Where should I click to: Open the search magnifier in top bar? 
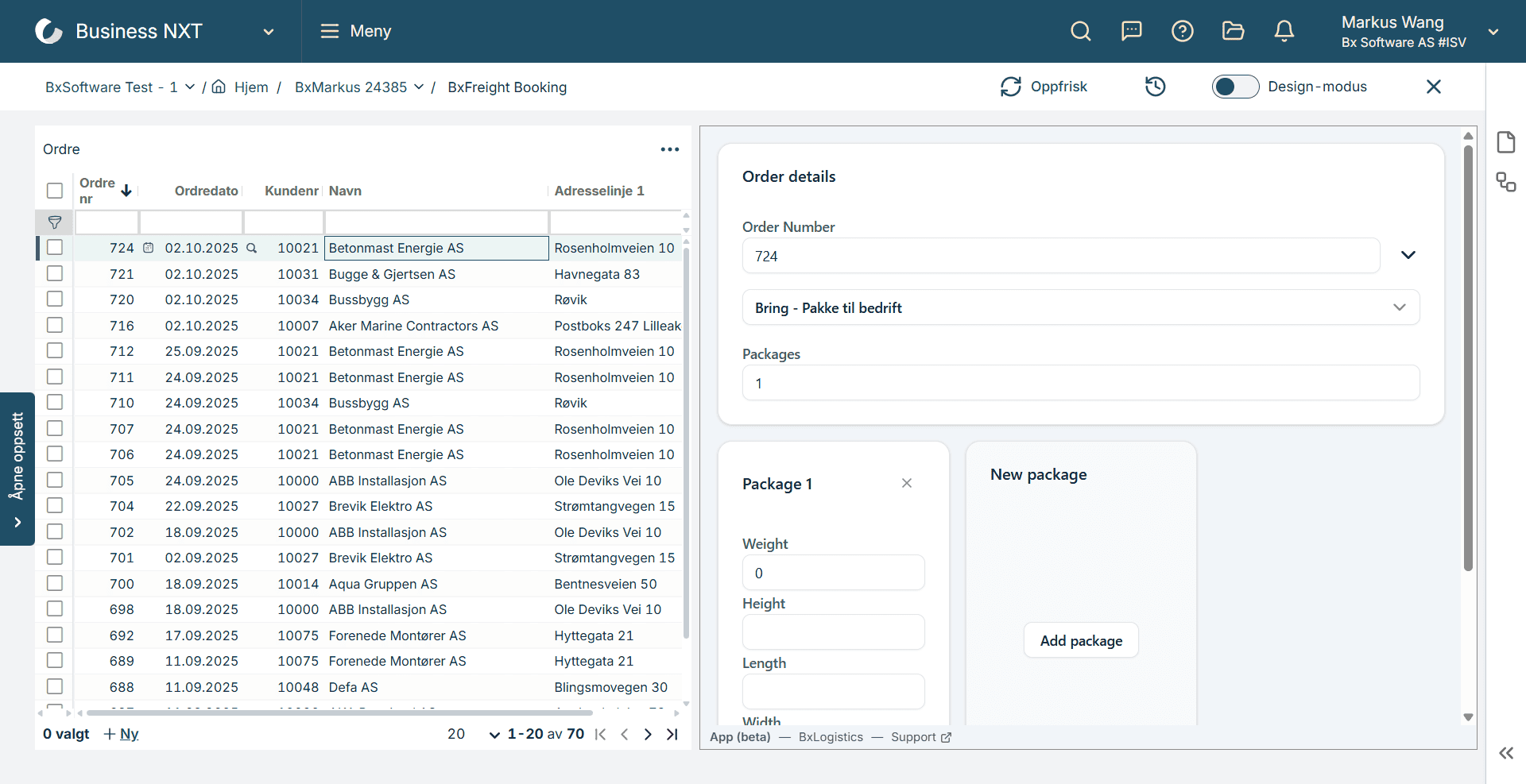tap(1080, 31)
